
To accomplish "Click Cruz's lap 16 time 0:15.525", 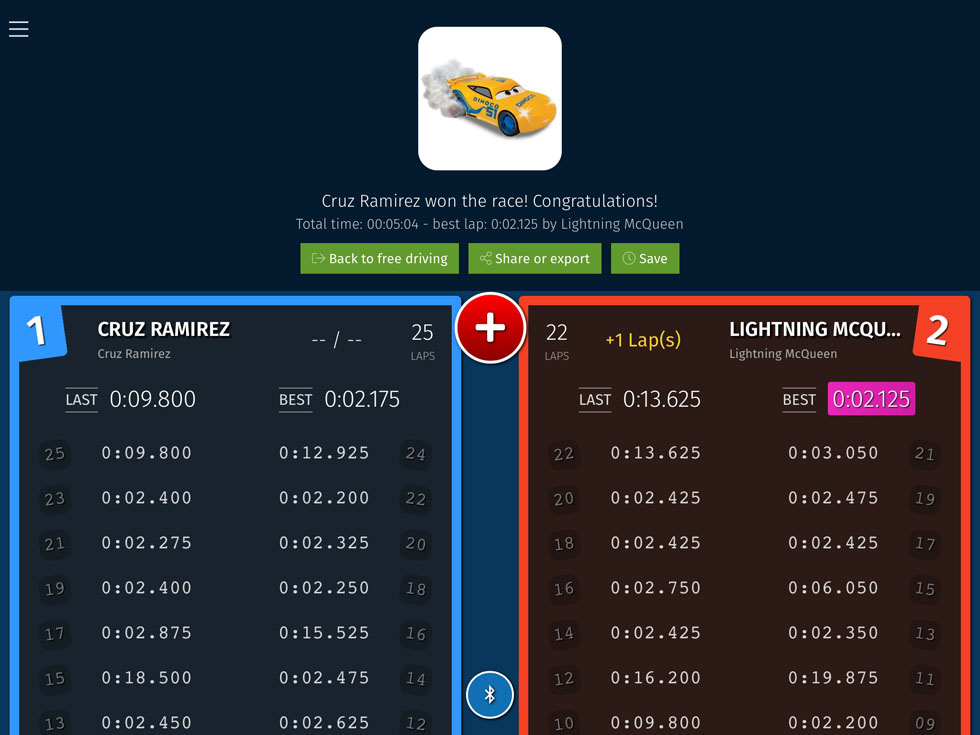I will (x=324, y=633).
